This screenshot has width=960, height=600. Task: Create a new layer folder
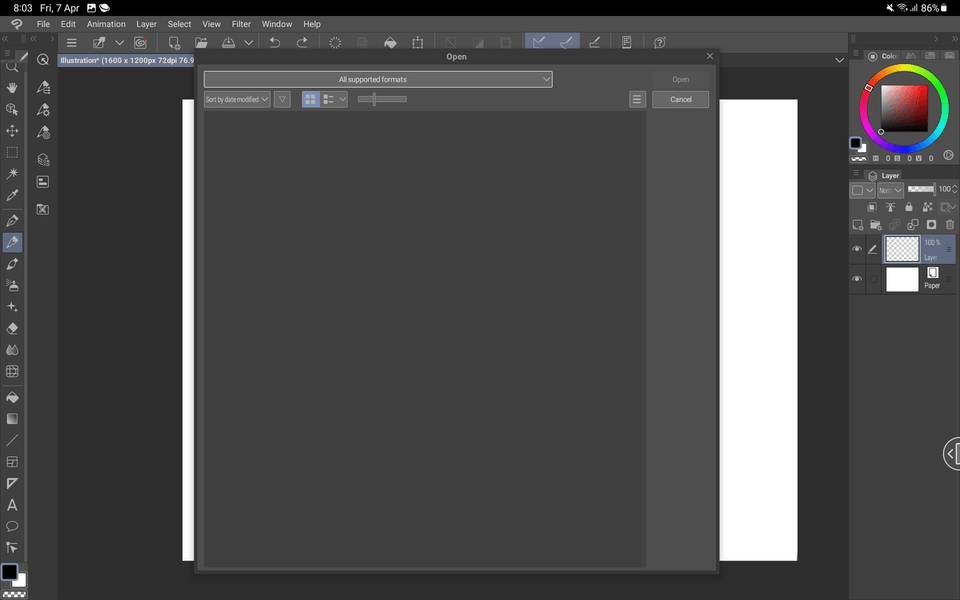875,224
